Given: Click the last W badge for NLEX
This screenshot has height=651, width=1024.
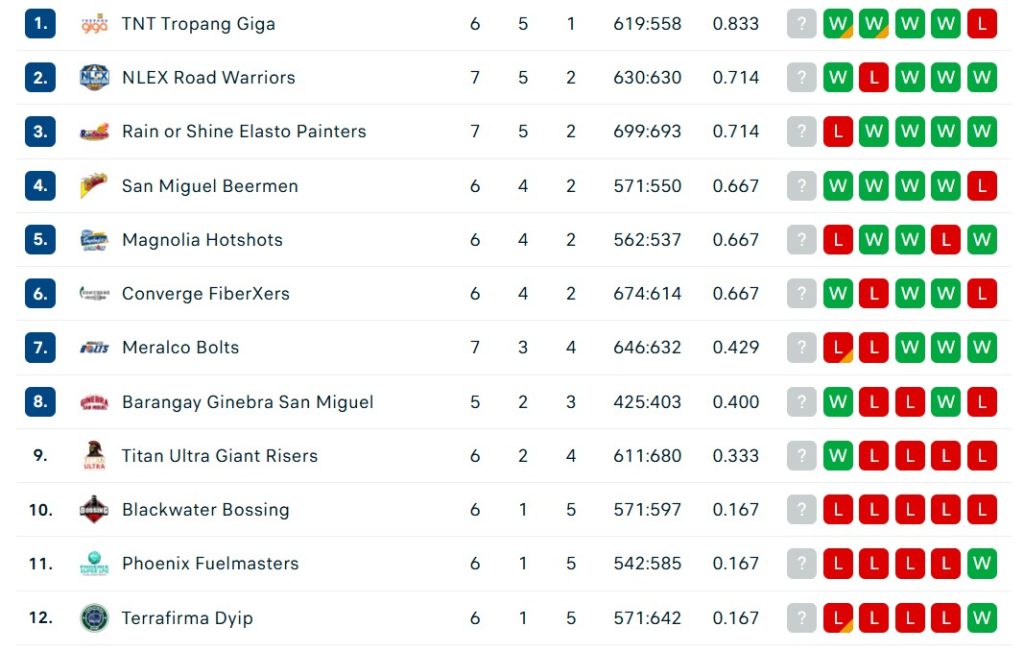Looking at the screenshot, I should click(981, 77).
